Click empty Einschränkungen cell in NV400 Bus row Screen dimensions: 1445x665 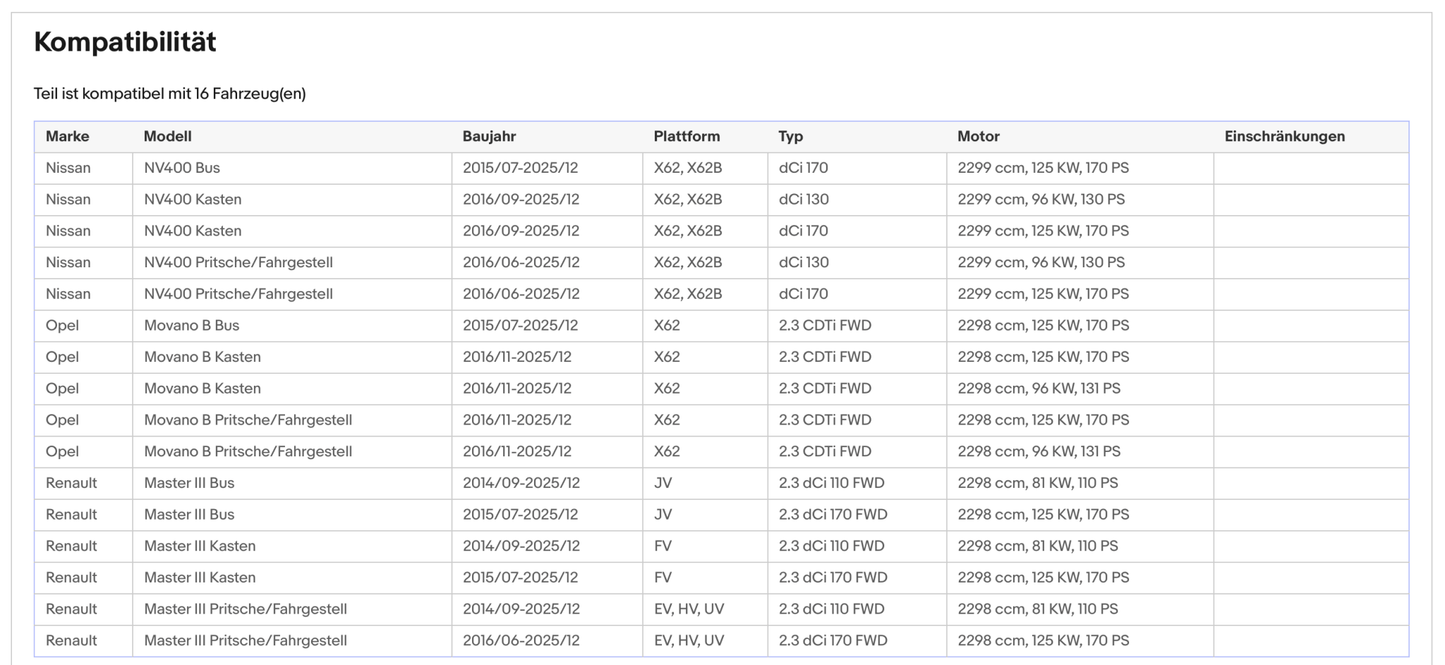[1310, 168]
